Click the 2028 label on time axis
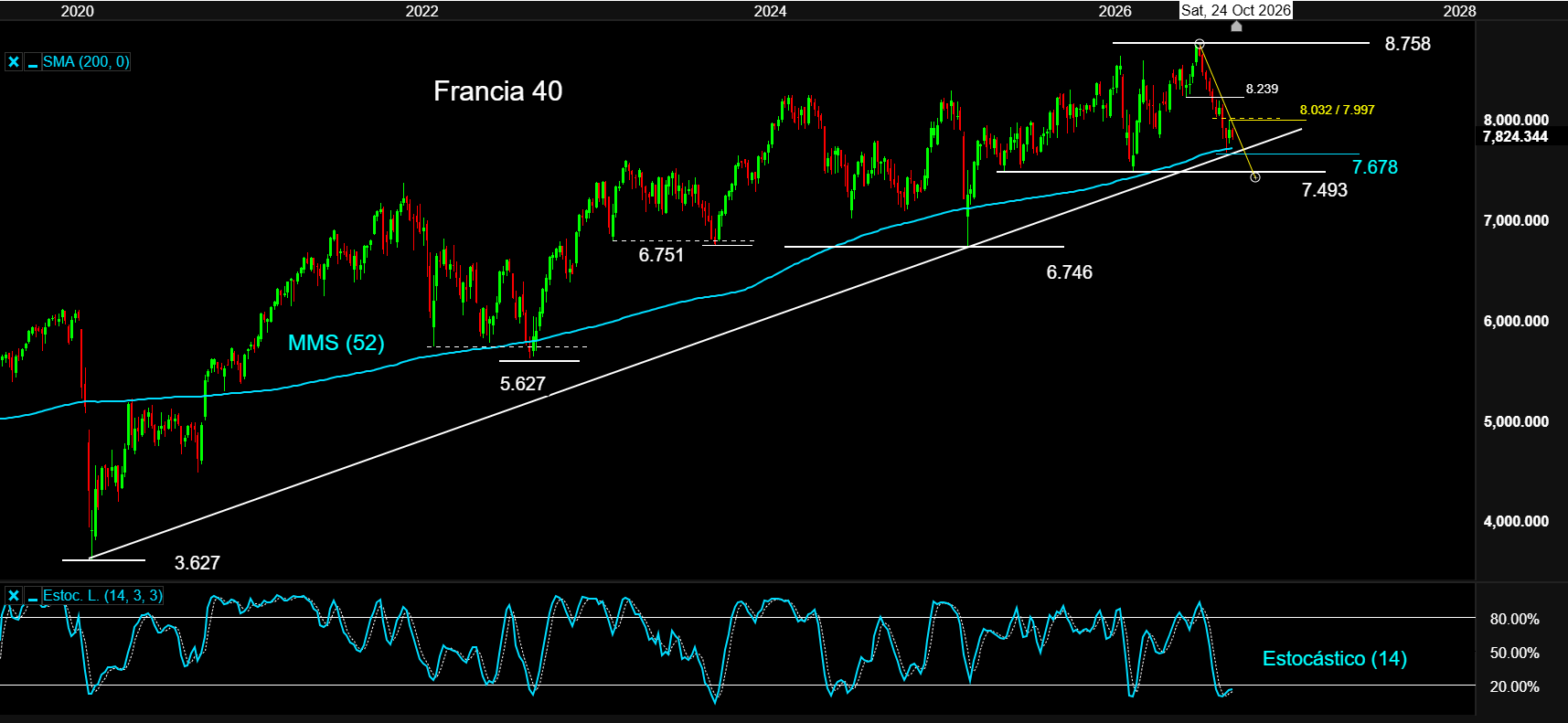Viewport: 1568px width, 723px height. [x=1459, y=11]
